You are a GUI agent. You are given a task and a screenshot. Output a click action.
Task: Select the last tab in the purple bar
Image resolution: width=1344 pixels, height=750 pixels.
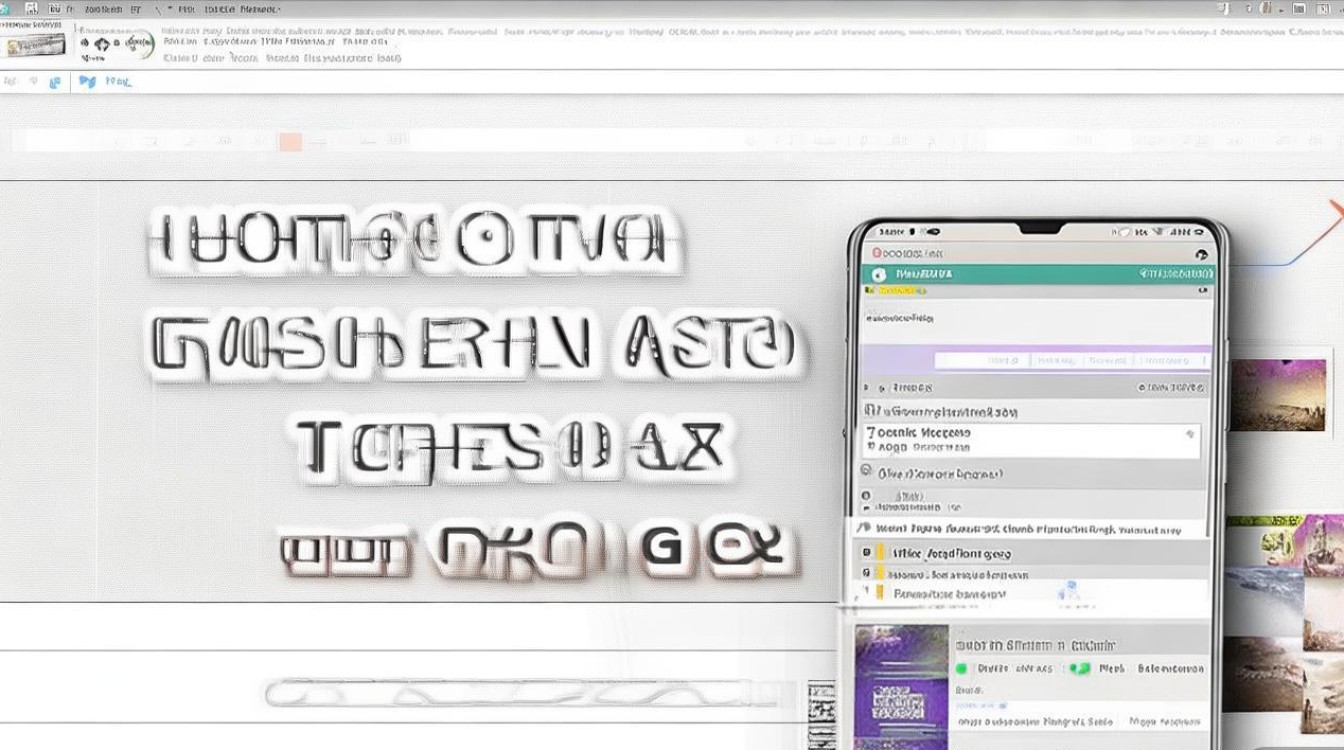pyautogui.click(x=1166, y=360)
